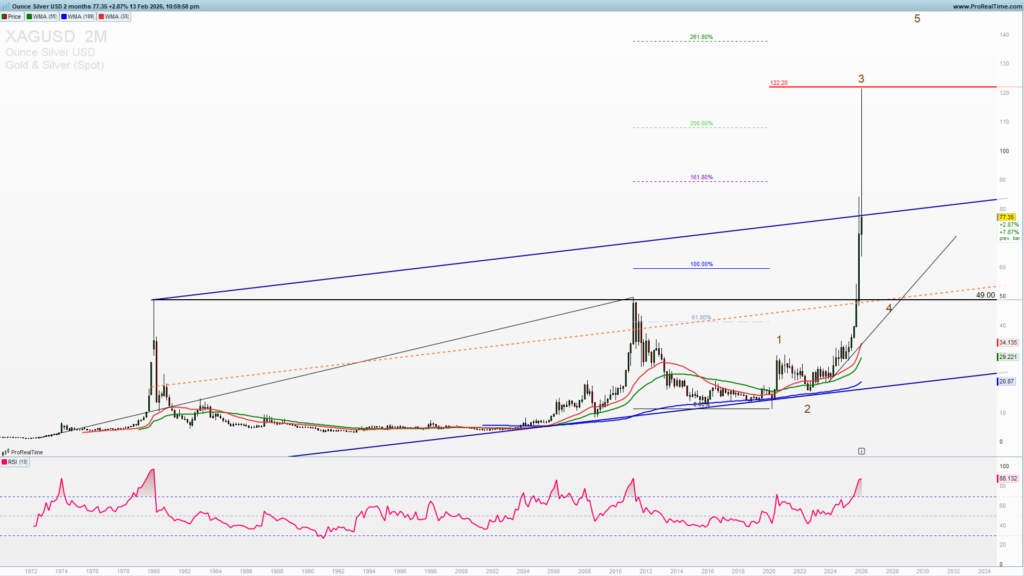Select the WMA (33) legend button
1024x576 pixels.
pos(115,17)
